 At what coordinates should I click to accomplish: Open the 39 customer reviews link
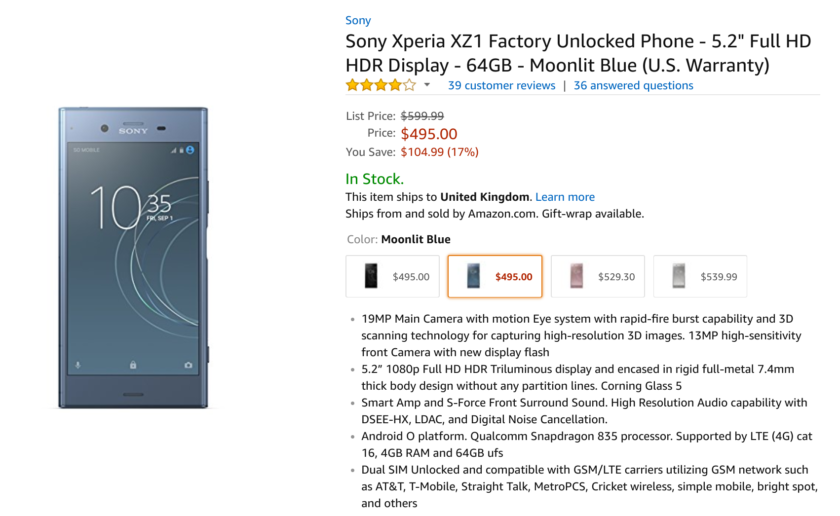pos(501,86)
